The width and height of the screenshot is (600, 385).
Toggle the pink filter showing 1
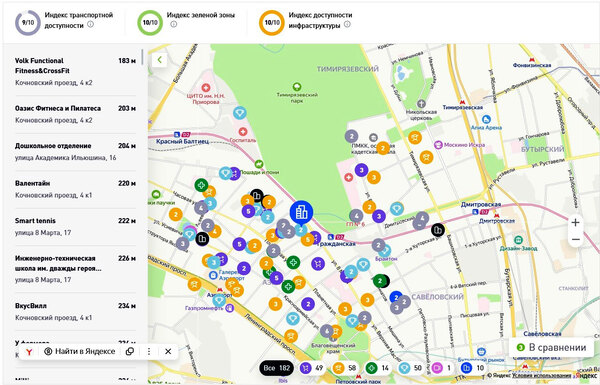[441, 368]
